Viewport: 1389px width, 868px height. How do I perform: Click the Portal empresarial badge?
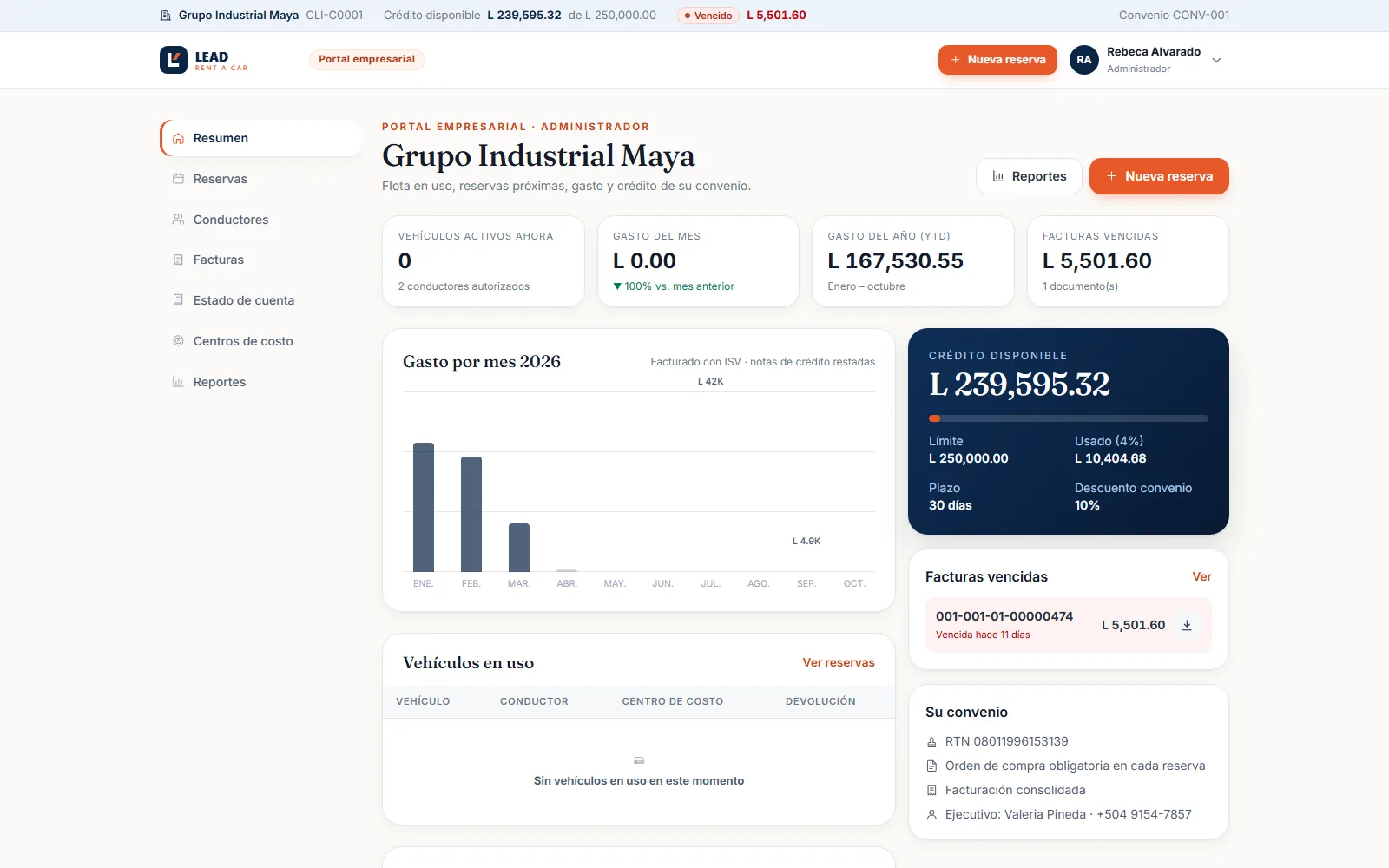[366, 59]
